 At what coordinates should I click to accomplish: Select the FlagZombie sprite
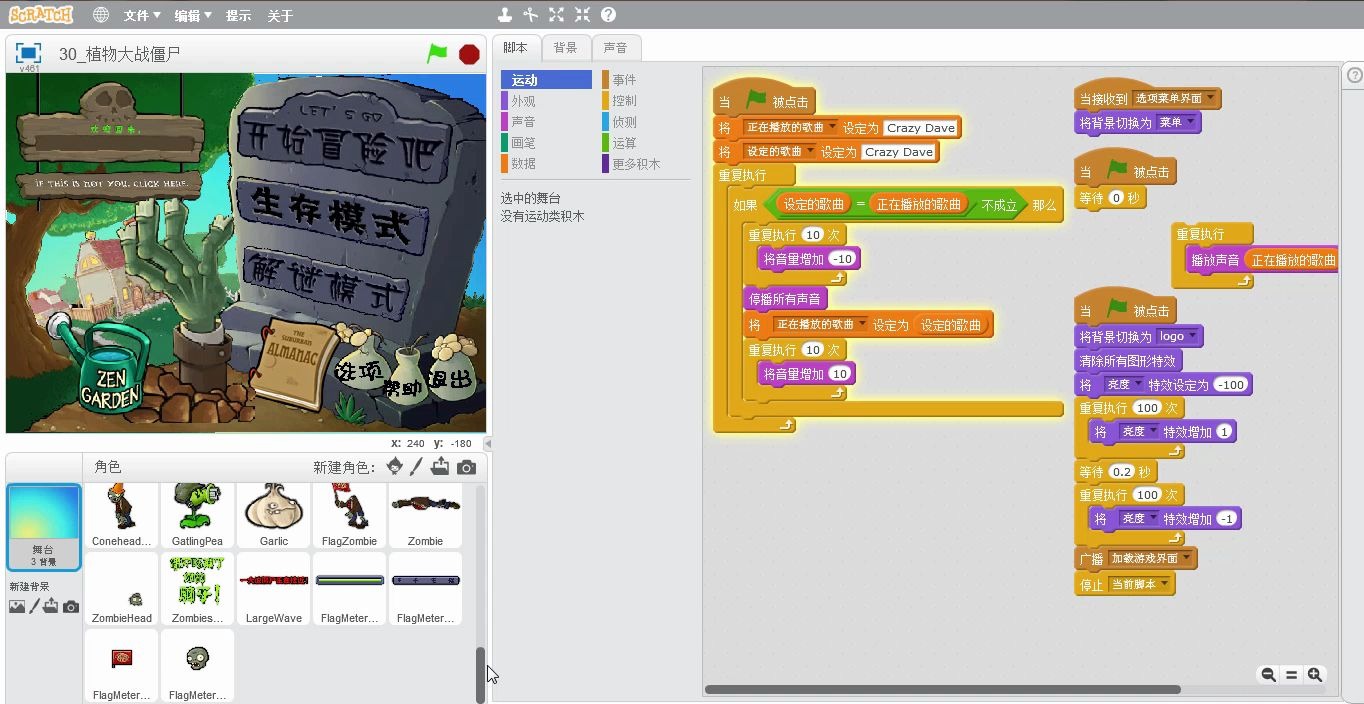(x=349, y=514)
